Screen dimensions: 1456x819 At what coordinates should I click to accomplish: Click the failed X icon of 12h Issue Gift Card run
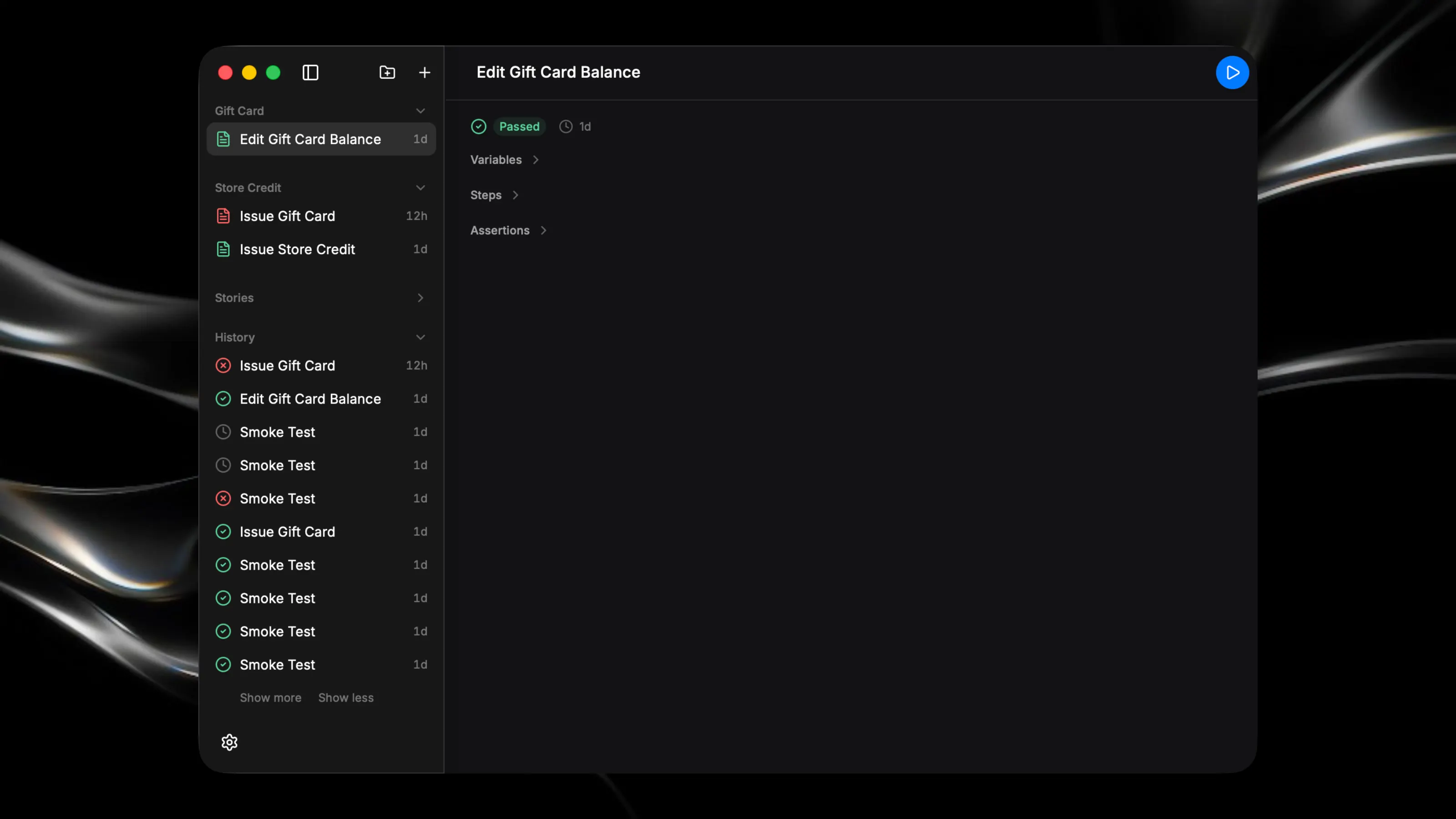[x=223, y=366]
